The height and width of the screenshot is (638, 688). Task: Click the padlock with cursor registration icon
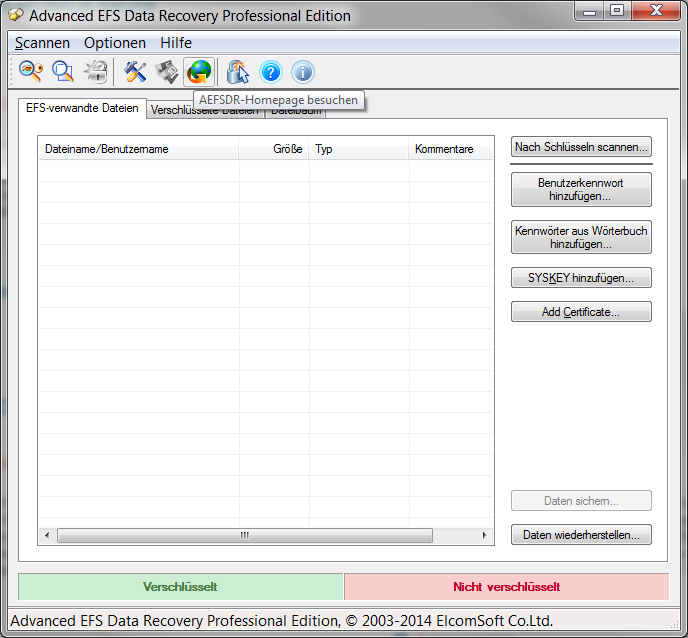[237, 71]
